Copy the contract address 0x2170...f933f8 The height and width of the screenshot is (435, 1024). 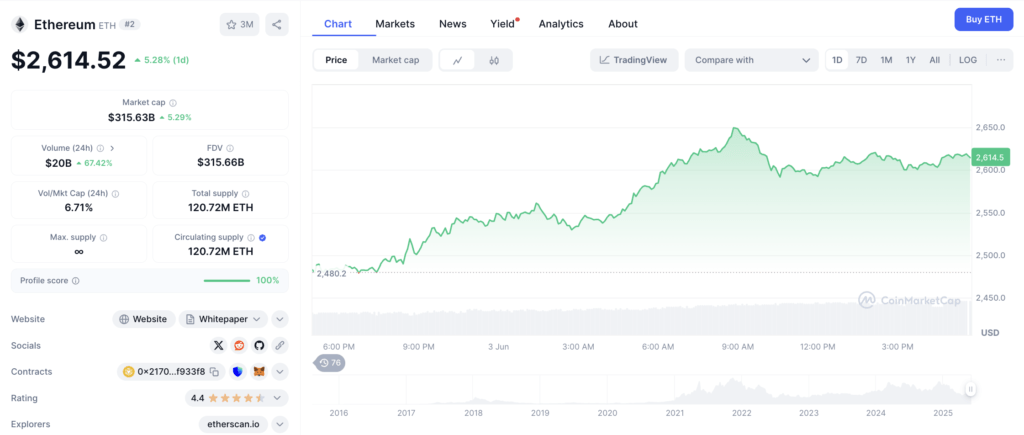pos(214,372)
